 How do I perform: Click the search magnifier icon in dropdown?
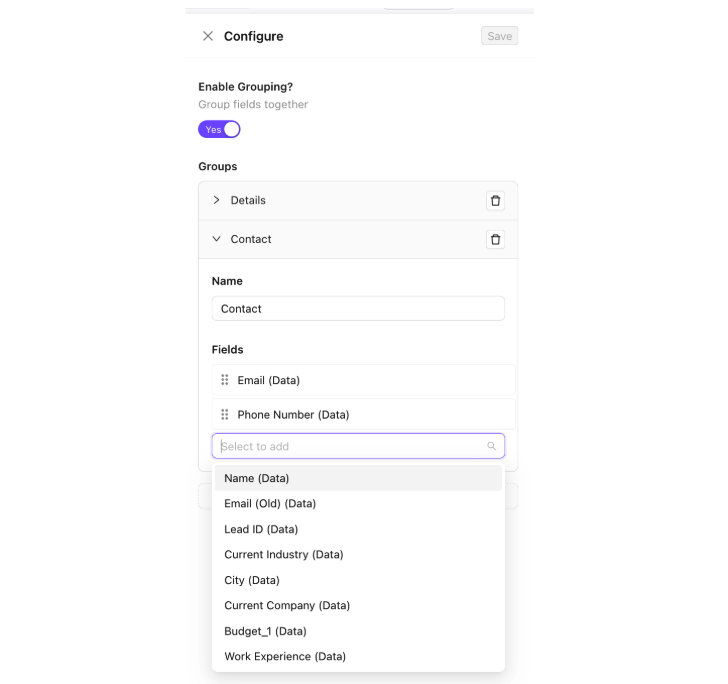[491, 447]
